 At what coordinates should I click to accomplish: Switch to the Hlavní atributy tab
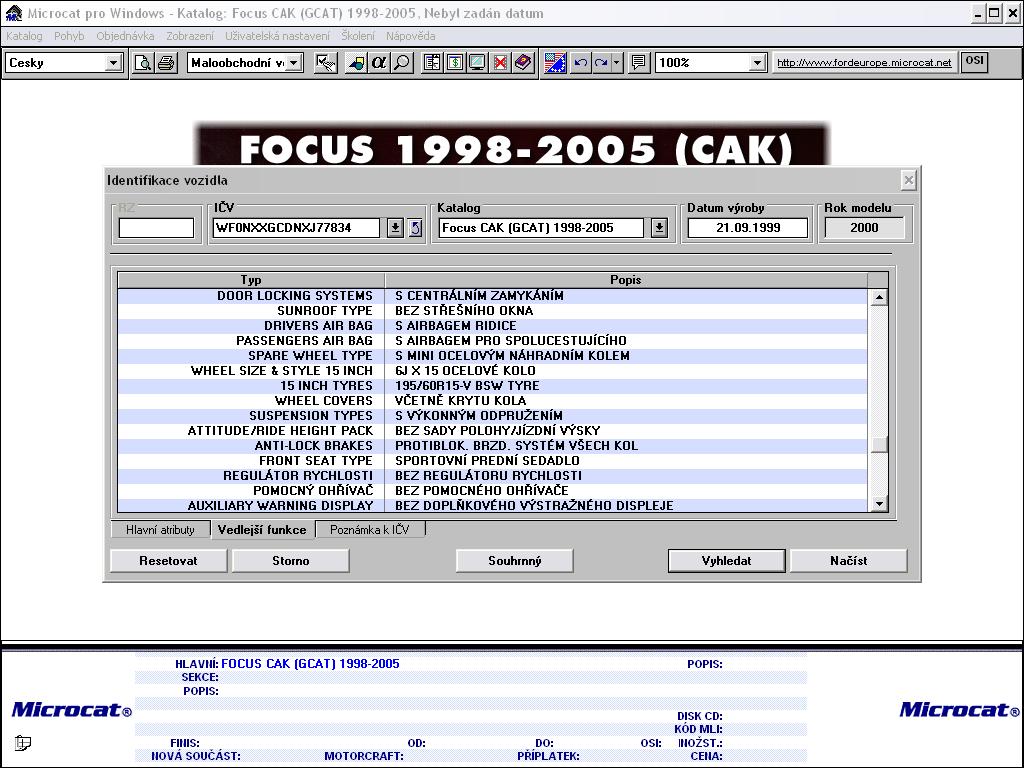click(x=160, y=530)
